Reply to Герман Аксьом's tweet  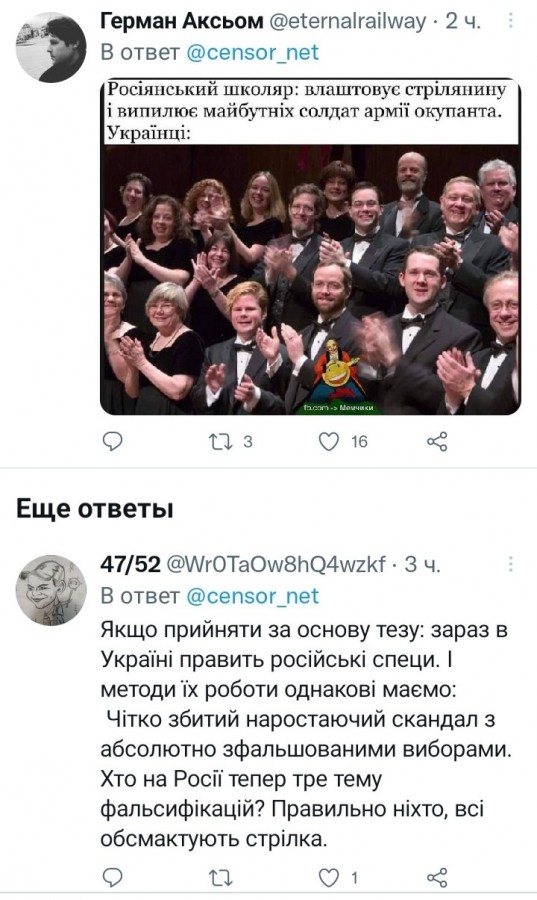tap(112, 441)
